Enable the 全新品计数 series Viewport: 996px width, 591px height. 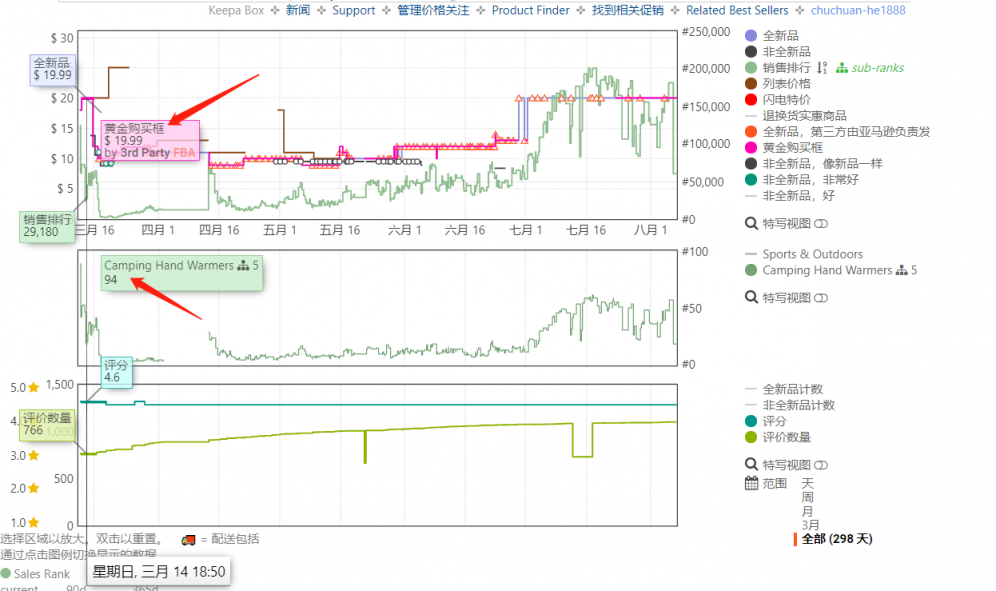coord(784,389)
